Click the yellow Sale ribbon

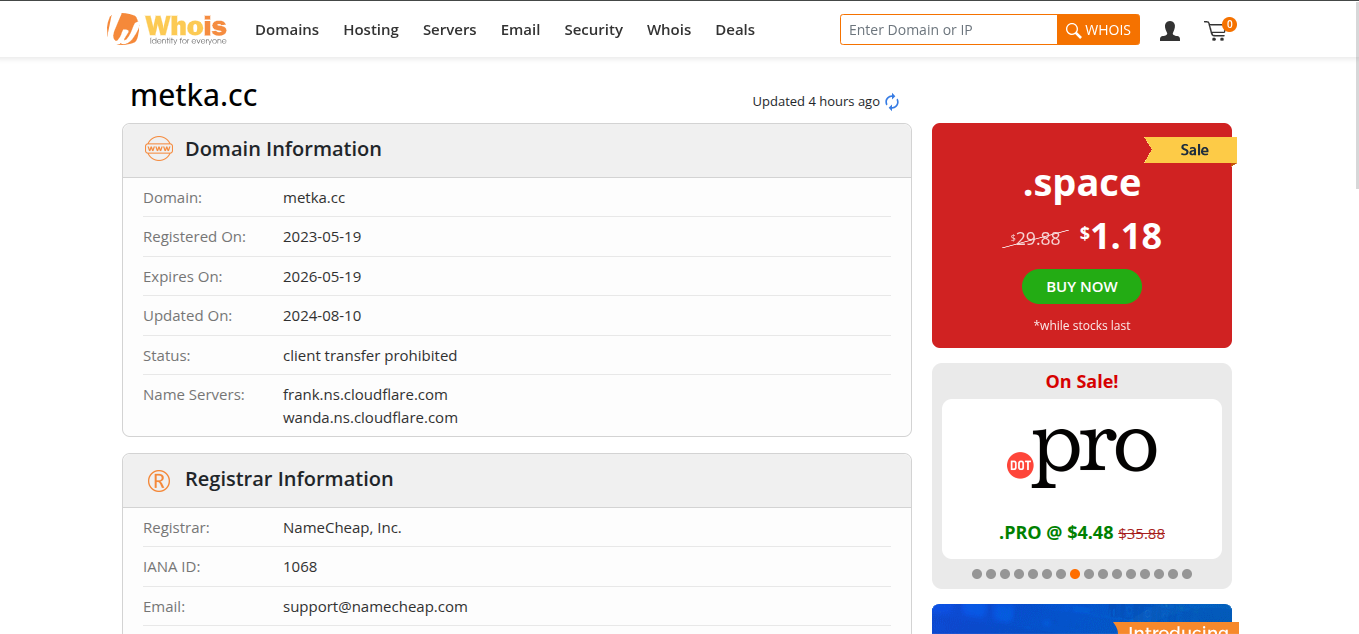coord(1191,150)
